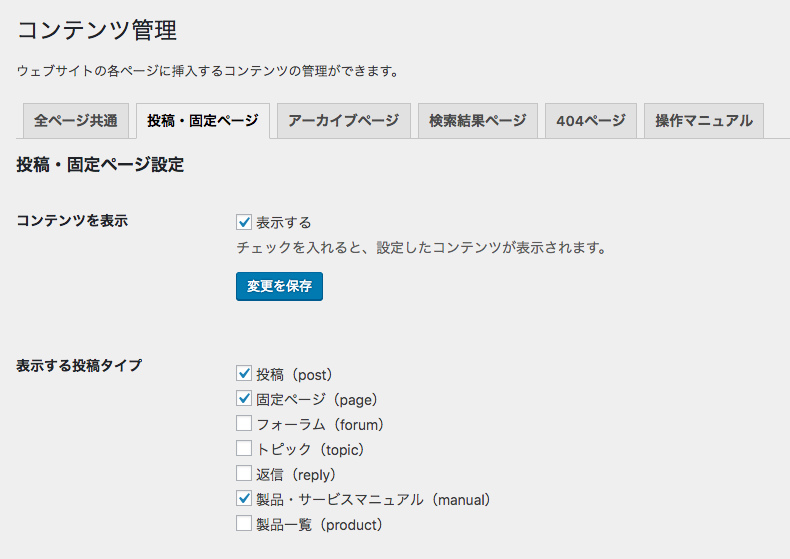Enable the トピック (topic) checkbox
The height and width of the screenshot is (559, 790).
[x=244, y=448]
